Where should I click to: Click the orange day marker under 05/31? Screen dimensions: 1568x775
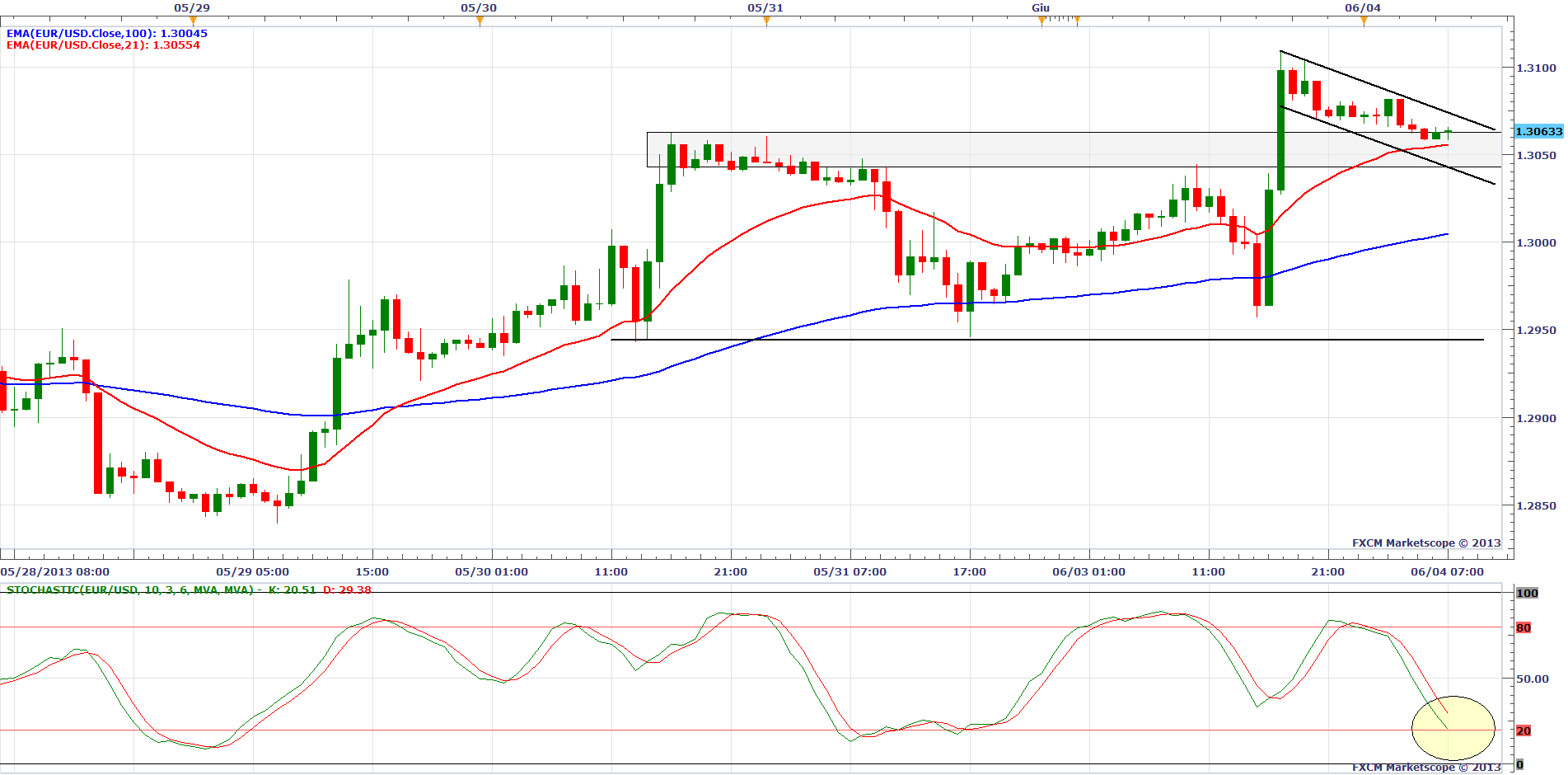(x=766, y=21)
